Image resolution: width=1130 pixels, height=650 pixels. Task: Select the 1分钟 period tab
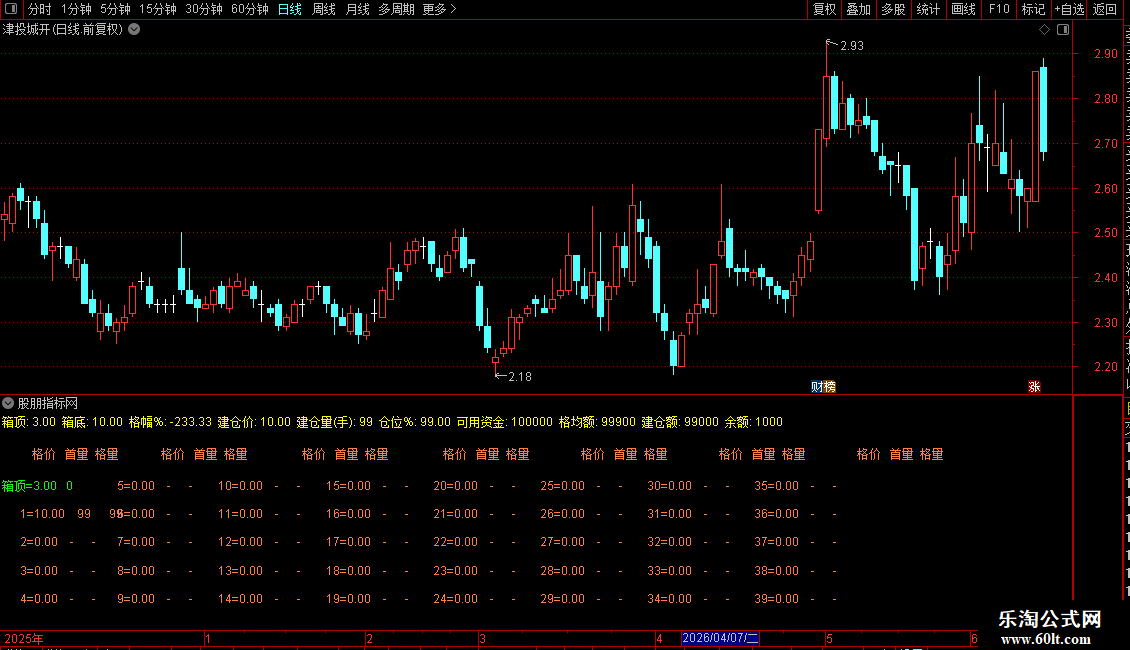pos(76,9)
